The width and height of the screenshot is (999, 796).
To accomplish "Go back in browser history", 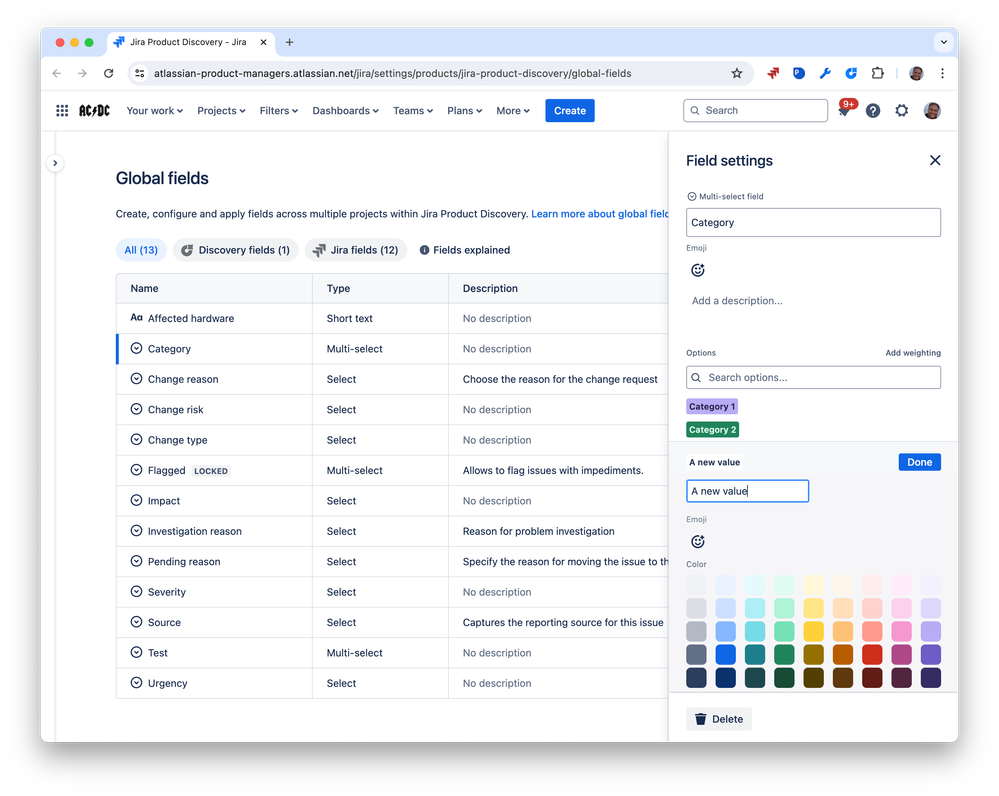I will click(57, 73).
